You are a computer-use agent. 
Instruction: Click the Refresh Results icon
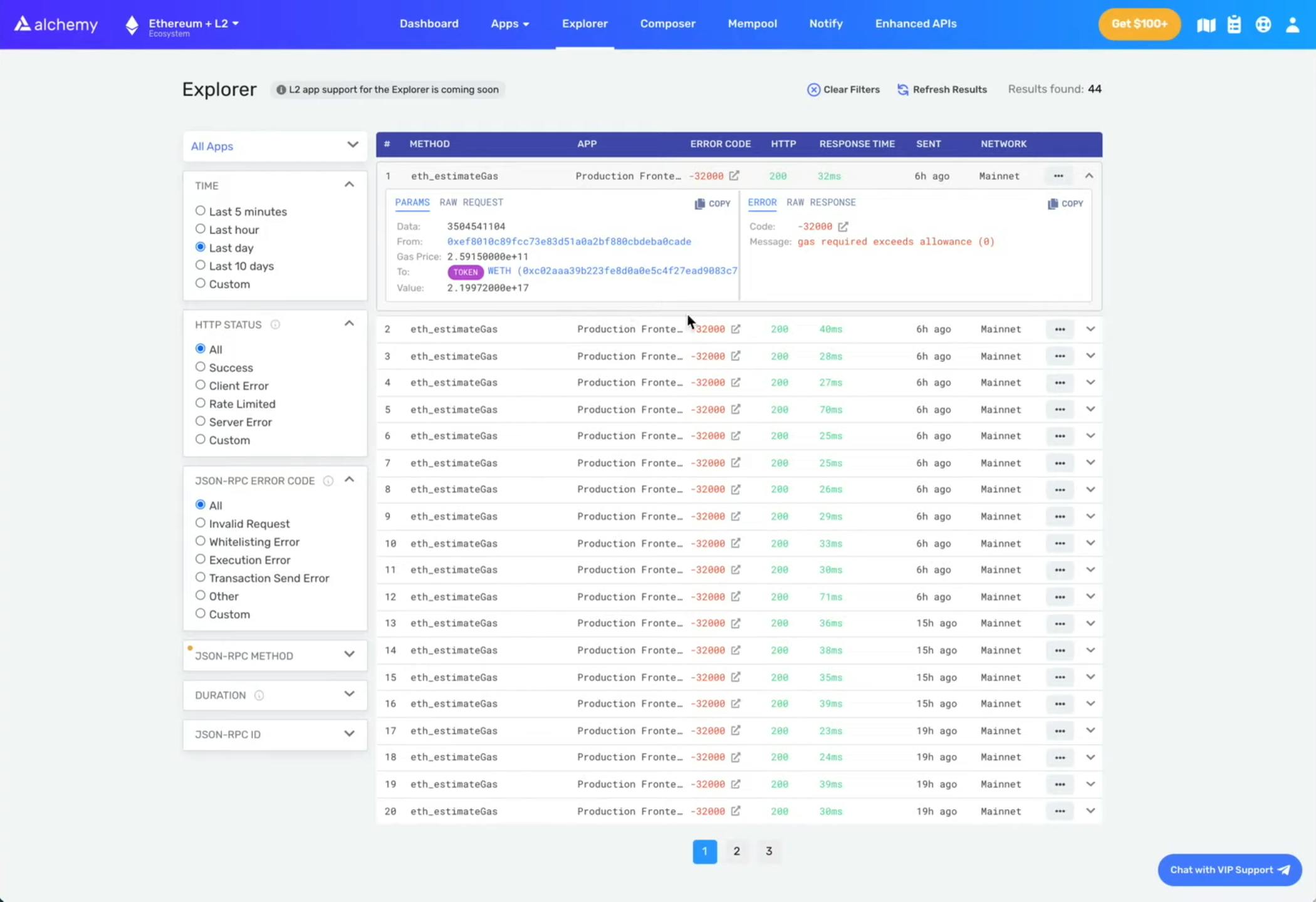[902, 90]
